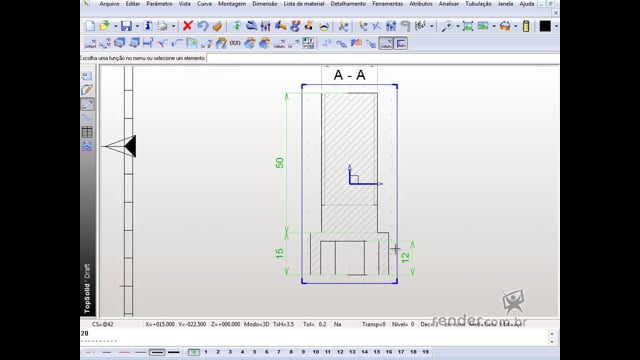Expand the open file dropdown arrow
This screenshot has width=640, height=360.
tap(116, 27)
